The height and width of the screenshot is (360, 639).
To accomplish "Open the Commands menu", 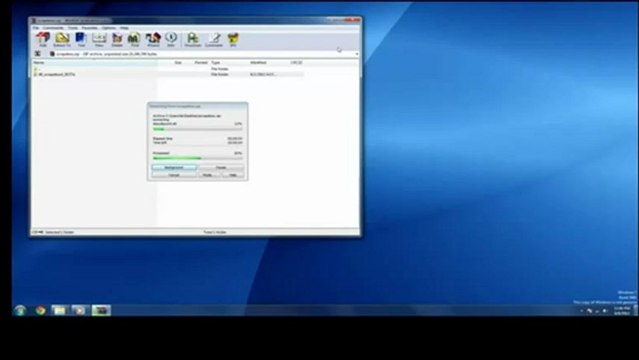I will [x=53, y=28].
